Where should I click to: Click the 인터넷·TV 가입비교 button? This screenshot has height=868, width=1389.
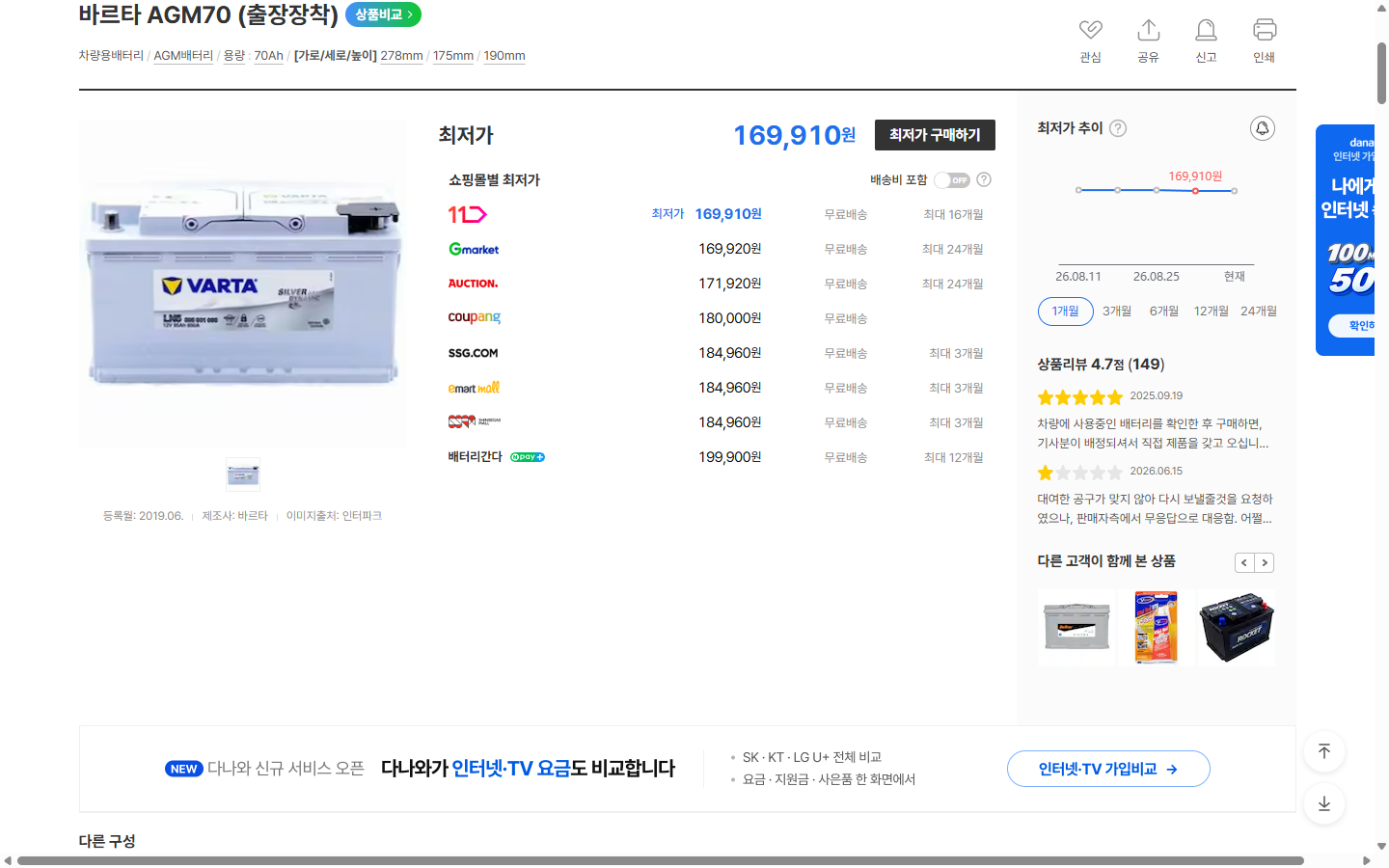pos(1108,769)
